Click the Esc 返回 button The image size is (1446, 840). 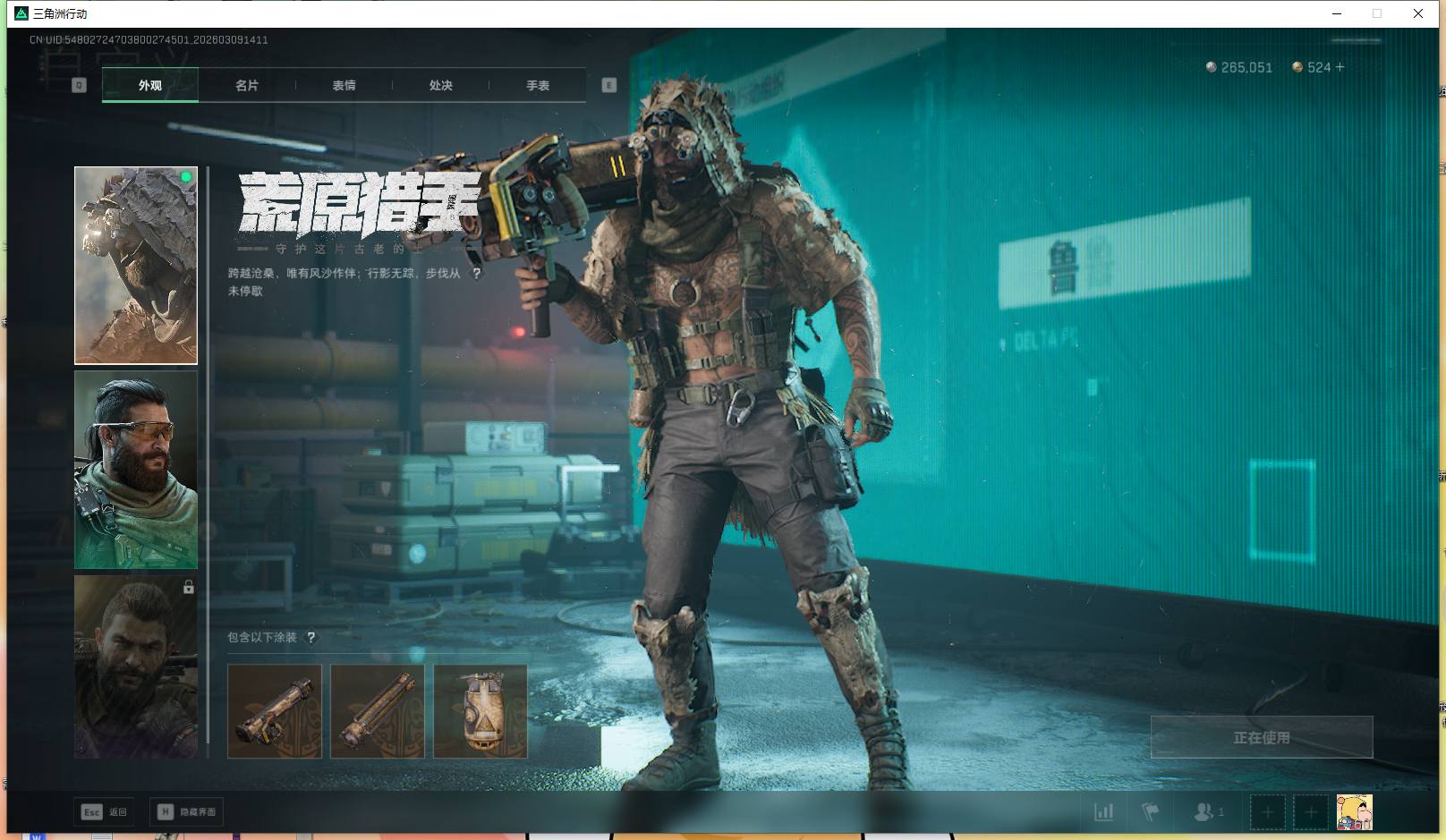[x=104, y=812]
